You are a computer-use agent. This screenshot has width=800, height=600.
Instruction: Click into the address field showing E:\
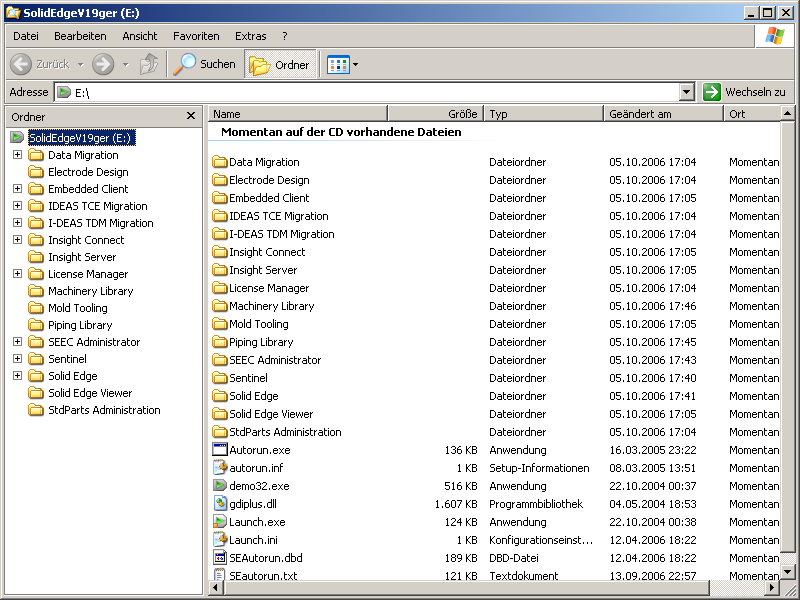click(x=367, y=92)
